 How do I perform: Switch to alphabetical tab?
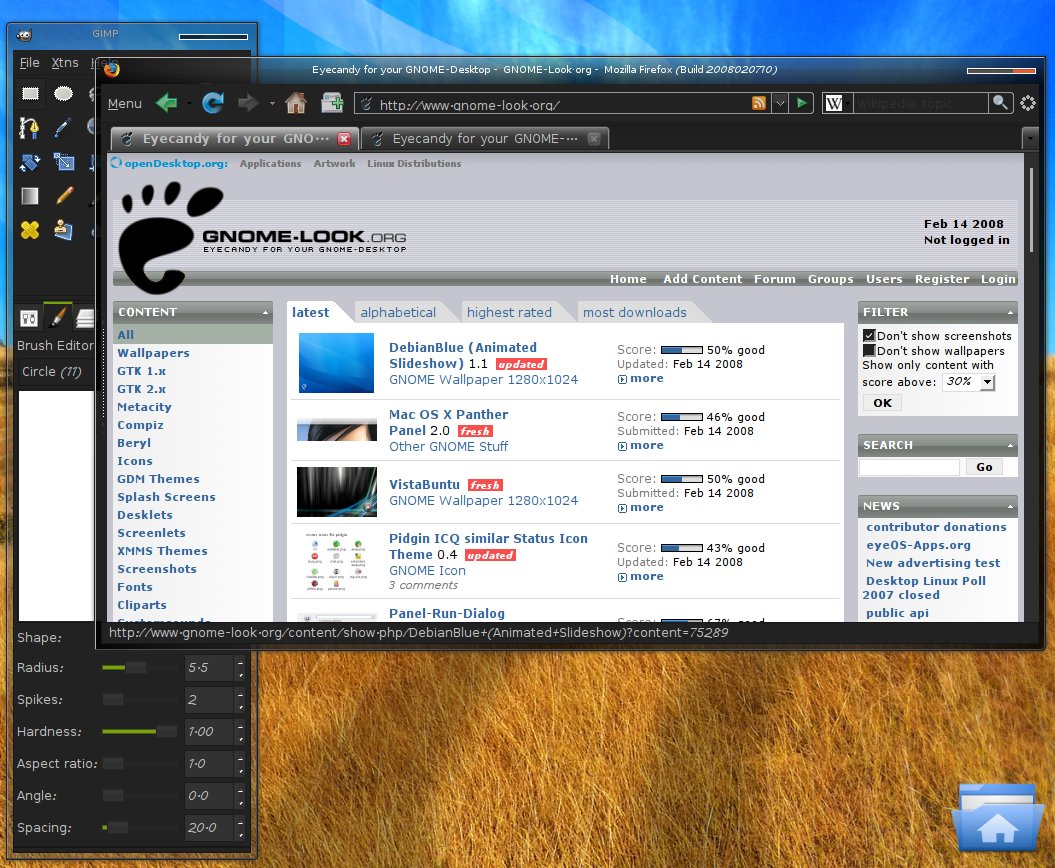coord(398,312)
